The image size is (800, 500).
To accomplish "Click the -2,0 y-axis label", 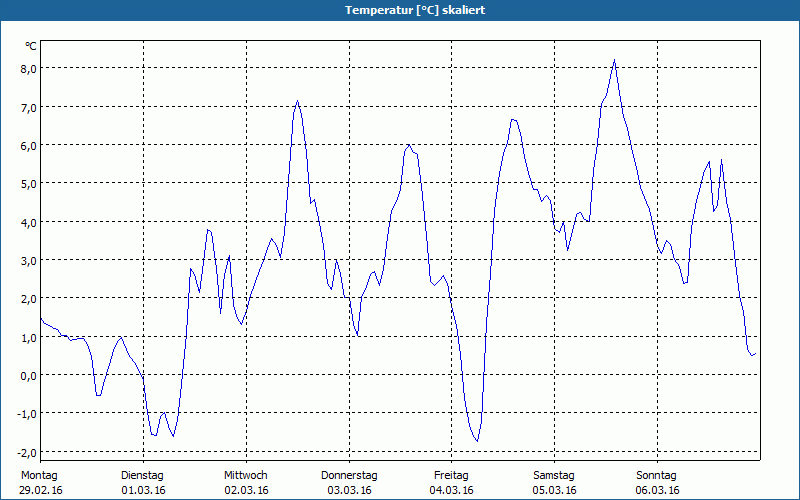I will [27, 453].
